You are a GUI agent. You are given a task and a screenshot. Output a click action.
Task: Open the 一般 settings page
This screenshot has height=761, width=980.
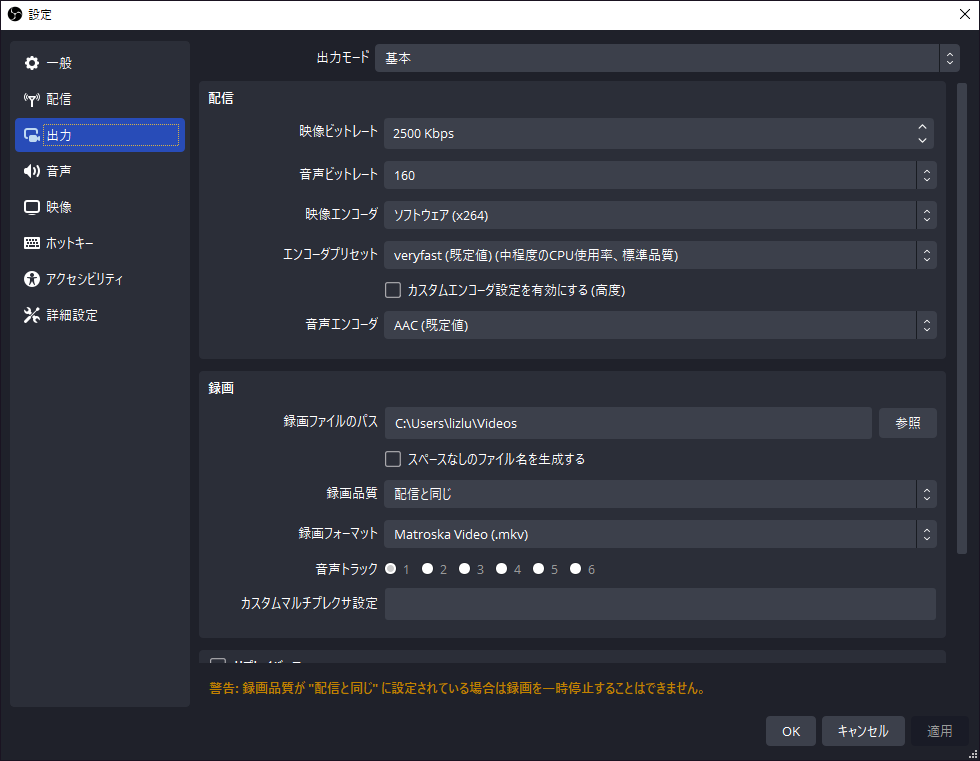[x=100, y=63]
